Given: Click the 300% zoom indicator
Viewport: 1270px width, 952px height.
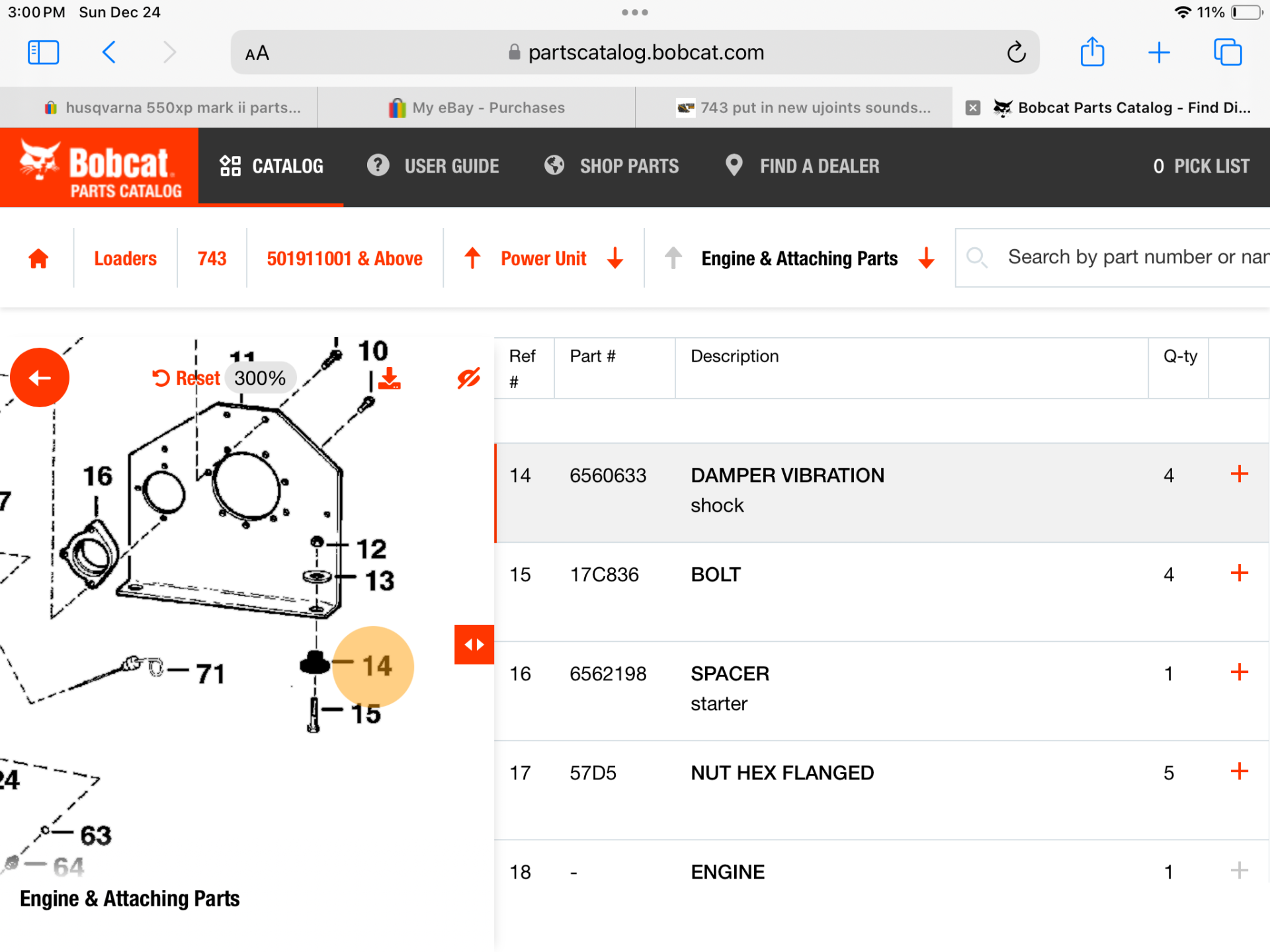Looking at the screenshot, I should [x=260, y=378].
